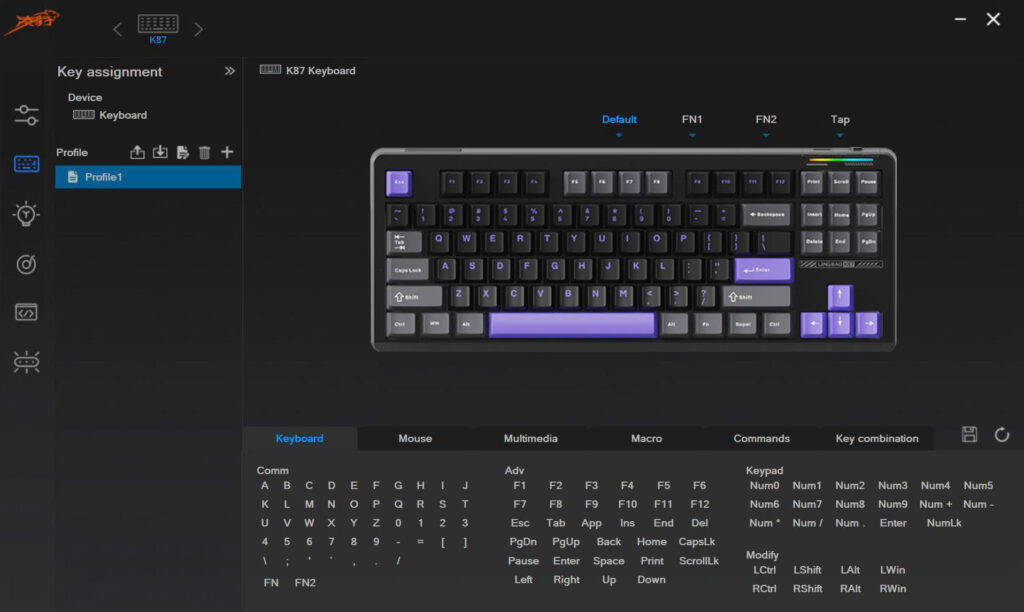
Task: Open the Commands assignment tab
Action: pos(761,438)
